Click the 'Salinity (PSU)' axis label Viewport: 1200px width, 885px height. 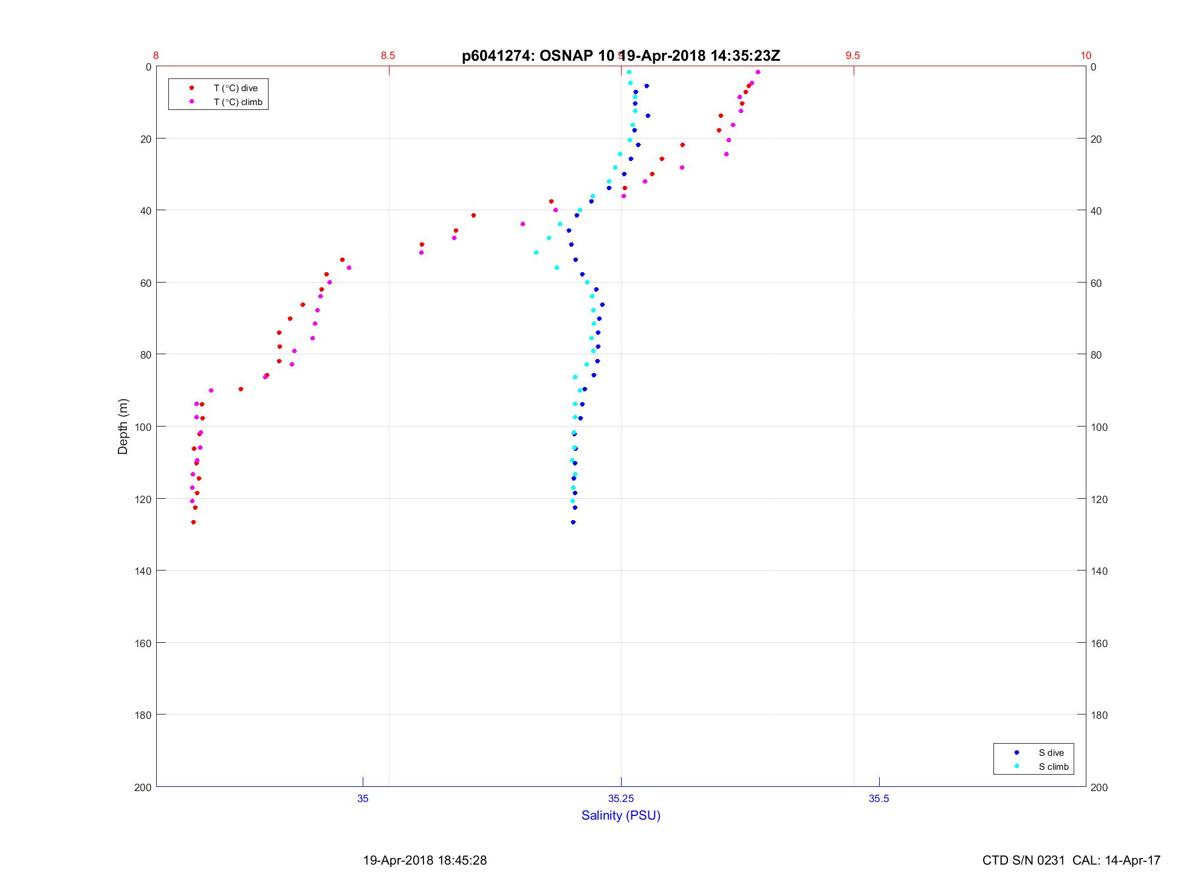pos(621,815)
